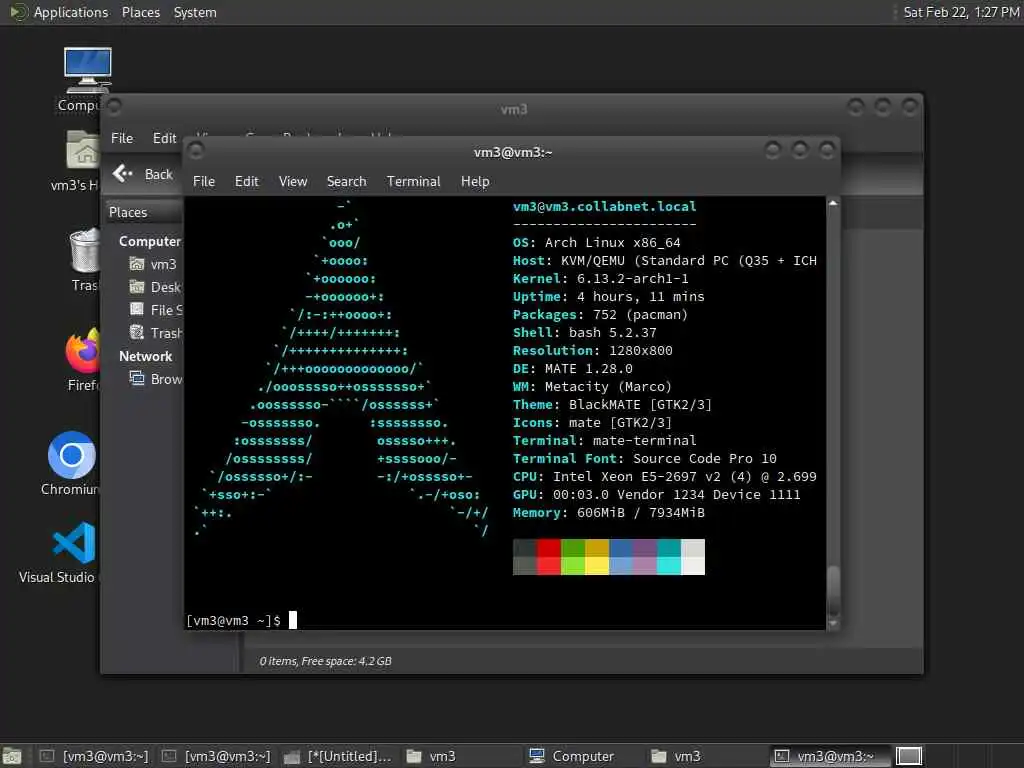Open the Places menu on top panel
1024x768 pixels.
click(x=140, y=12)
